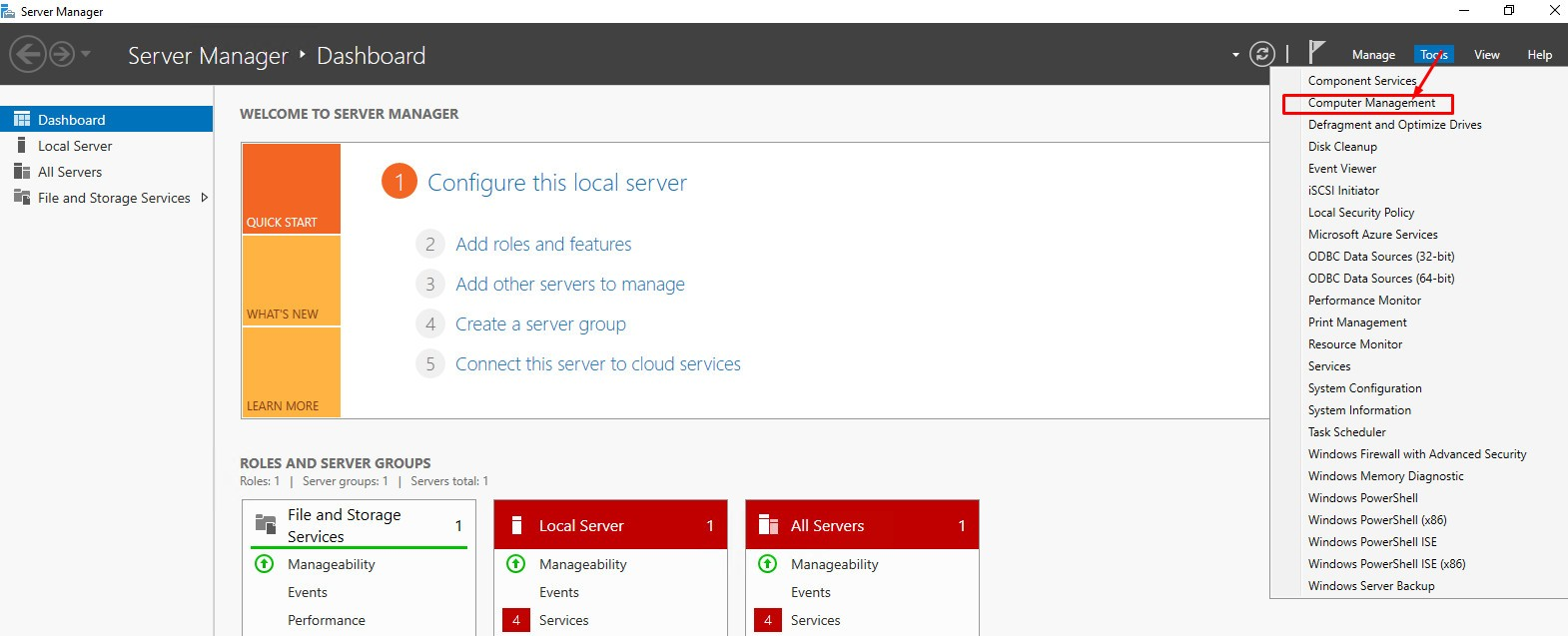Click the Local Server sidebar icon

[x=22, y=146]
